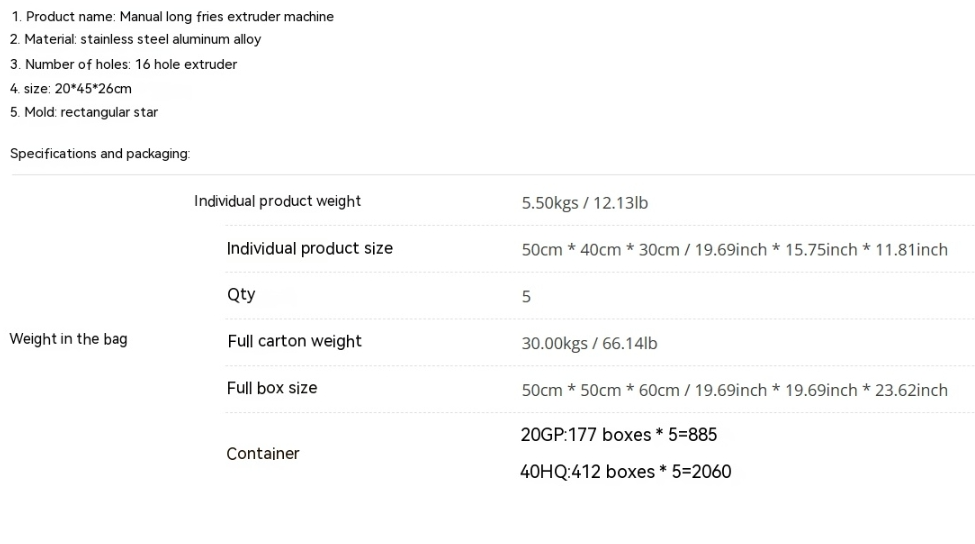Click the 40HQ:412 boxes text

pyautogui.click(x=626, y=472)
